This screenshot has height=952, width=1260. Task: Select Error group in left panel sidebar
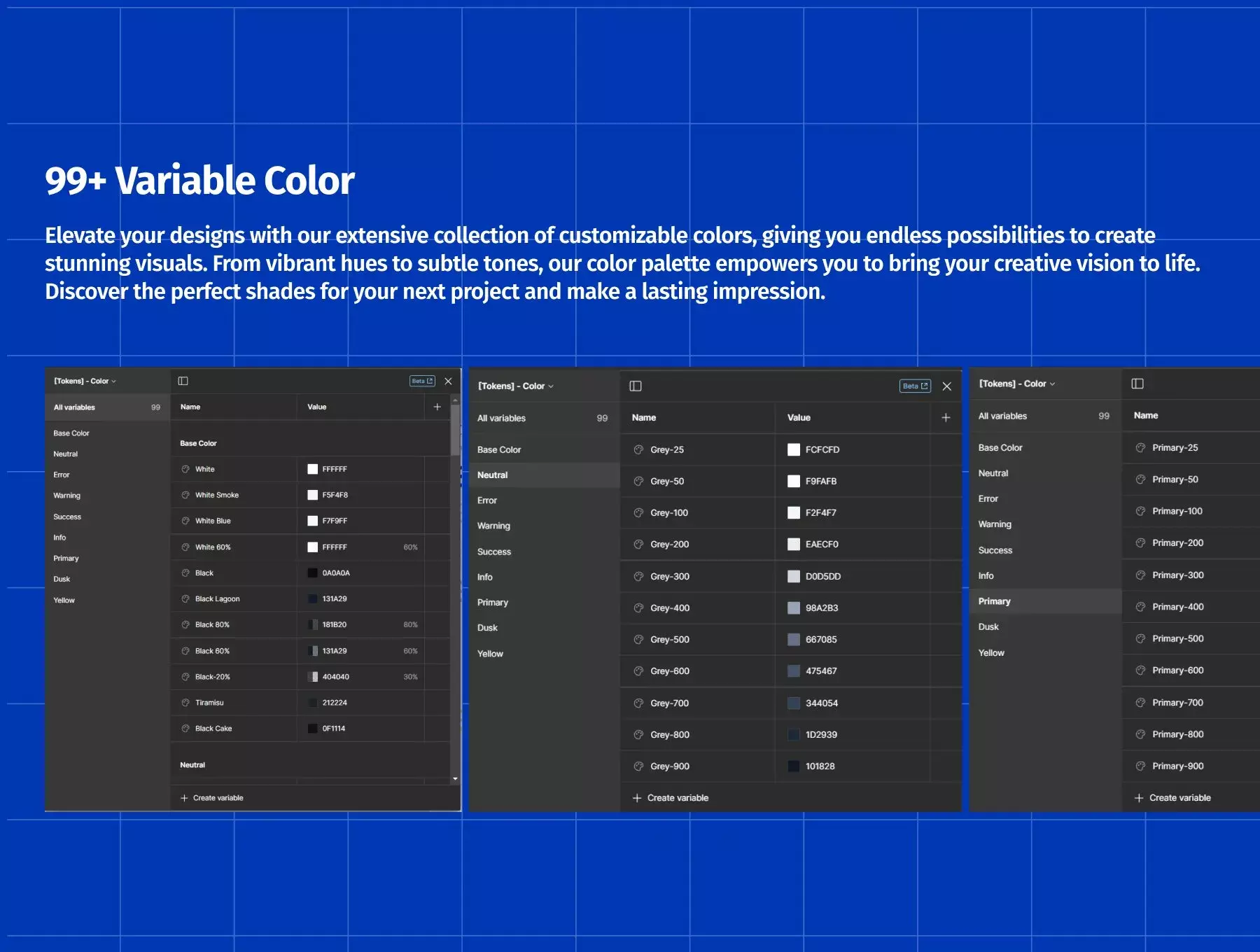pos(62,475)
